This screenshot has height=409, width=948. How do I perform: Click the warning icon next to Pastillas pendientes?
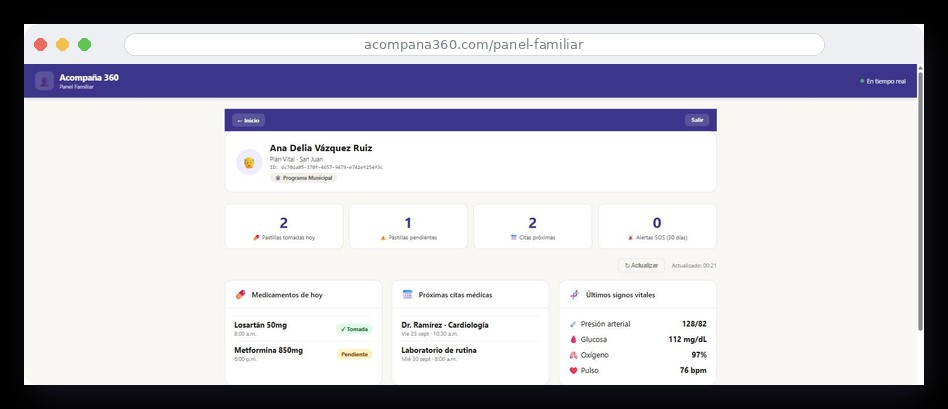[x=383, y=238]
